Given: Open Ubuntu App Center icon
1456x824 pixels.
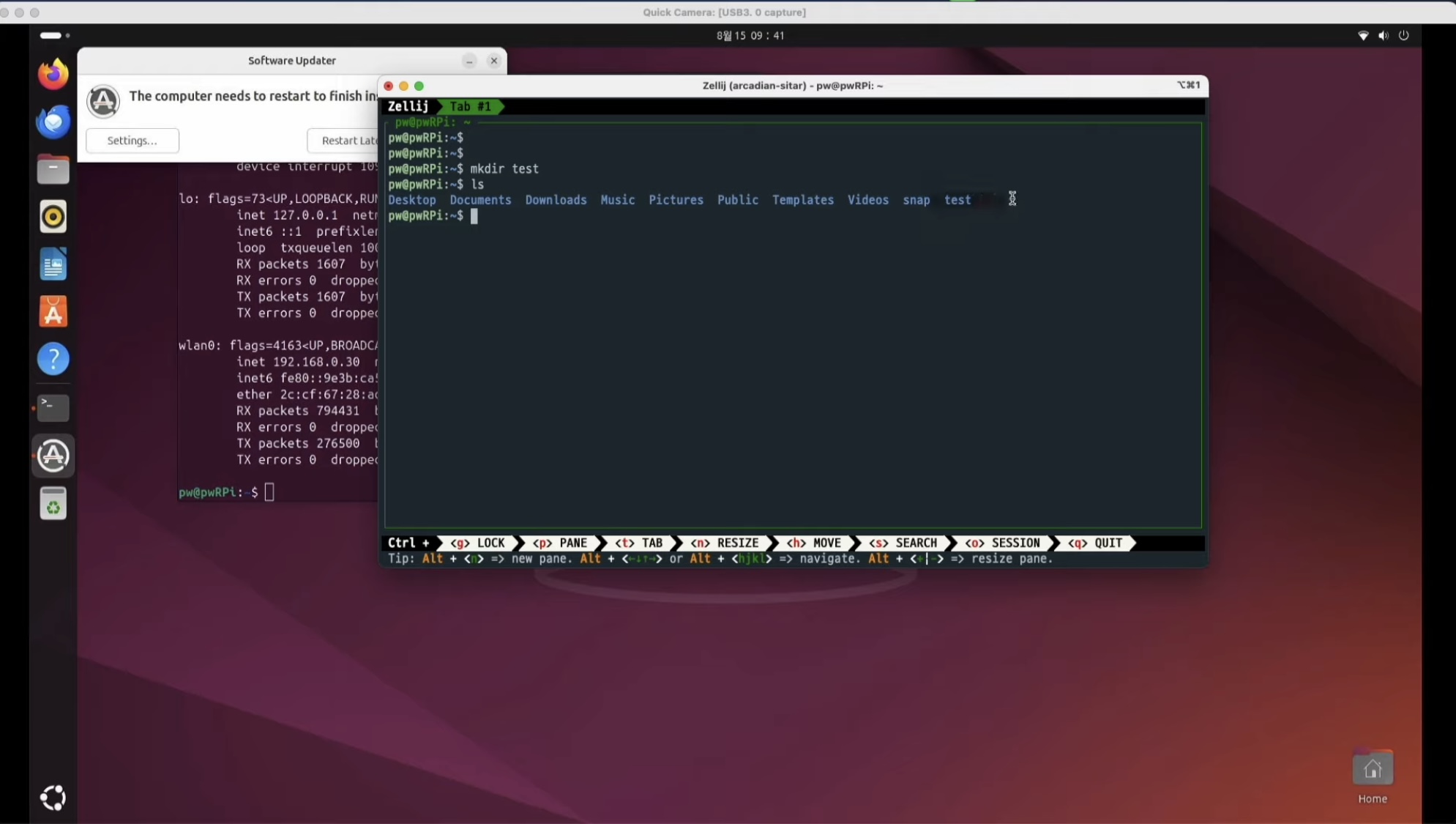Looking at the screenshot, I should 53,312.
